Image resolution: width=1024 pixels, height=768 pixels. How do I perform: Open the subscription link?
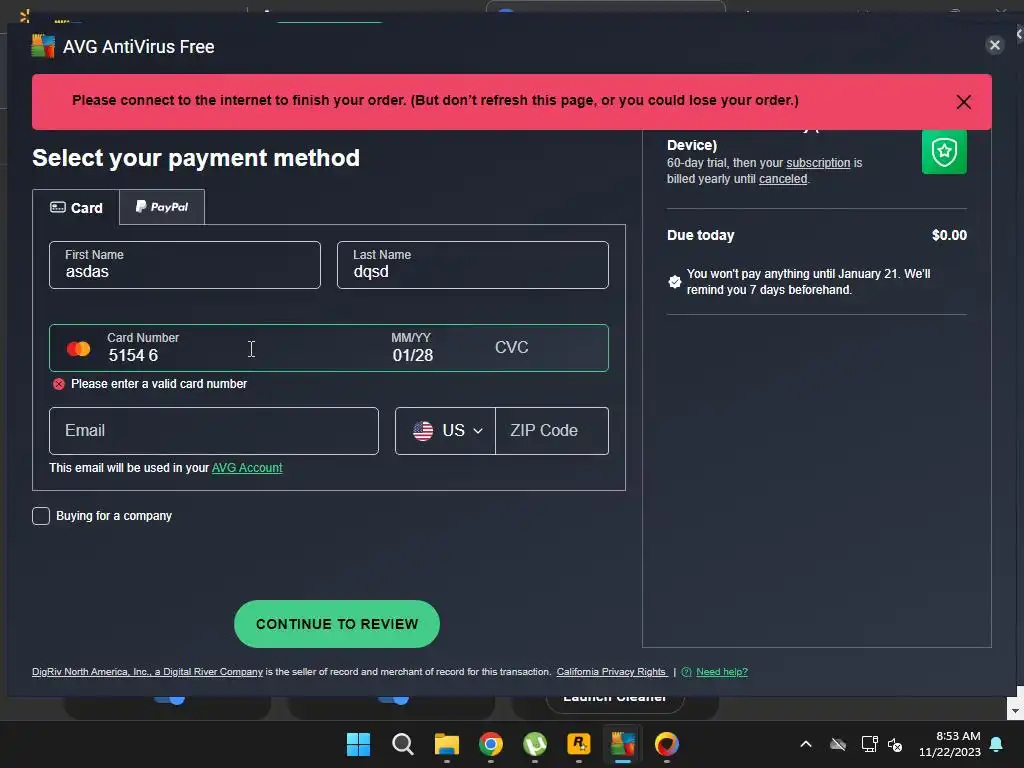tap(818, 163)
